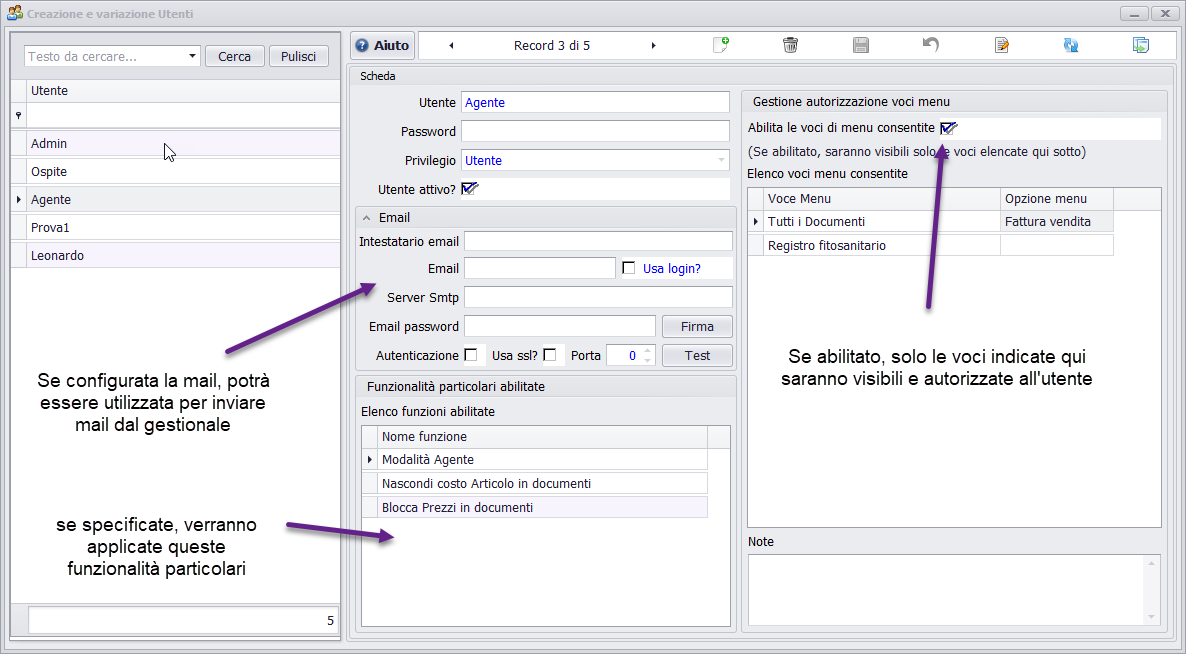Go to the previous record arrow
The image size is (1186, 654).
(451, 46)
